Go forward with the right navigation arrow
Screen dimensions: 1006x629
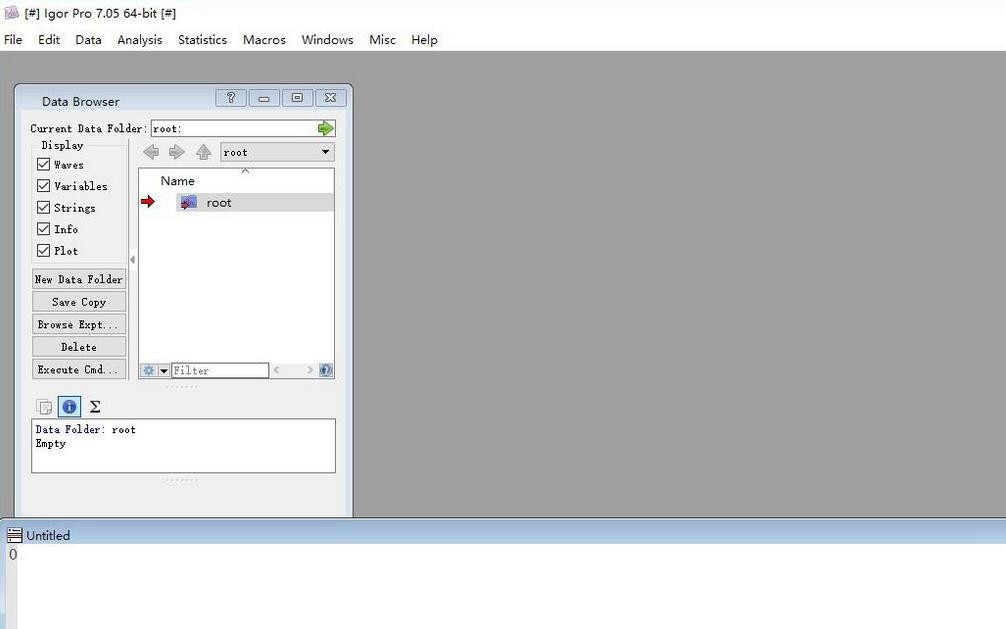[x=177, y=152]
